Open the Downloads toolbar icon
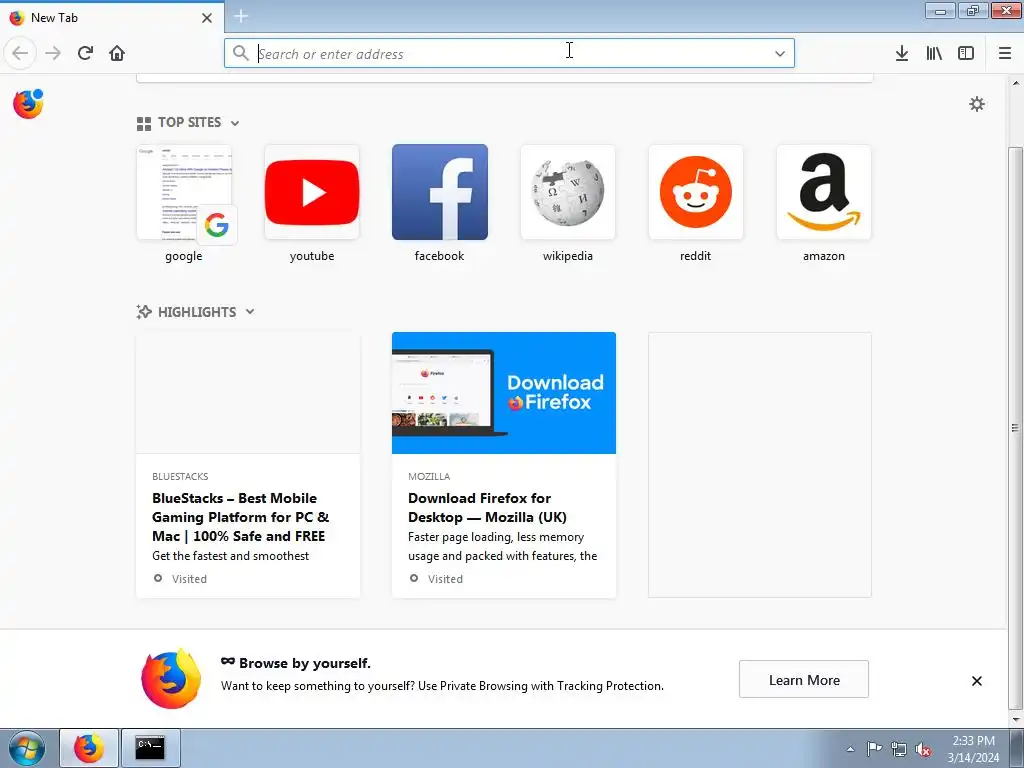 [x=902, y=53]
